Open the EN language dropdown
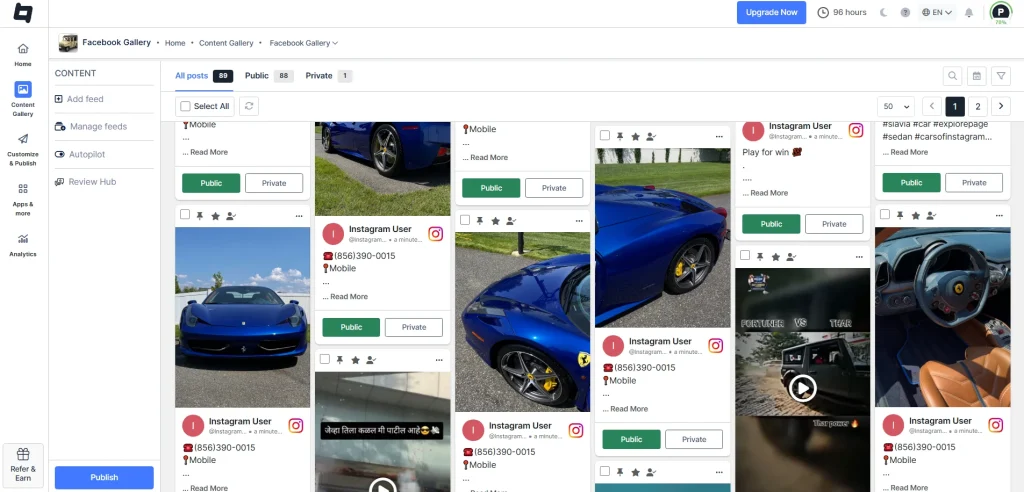The height and width of the screenshot is (492, 1024). [937, 12]
